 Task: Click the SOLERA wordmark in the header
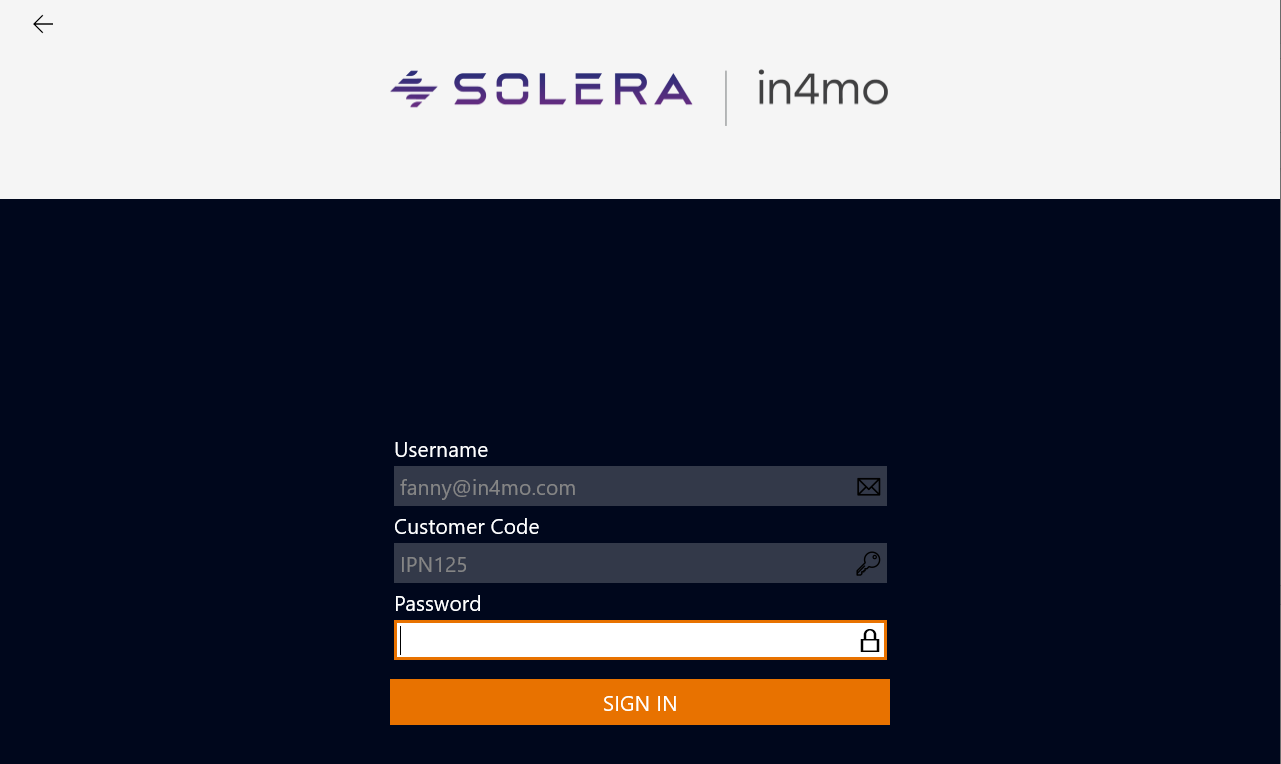coord(572,89)
